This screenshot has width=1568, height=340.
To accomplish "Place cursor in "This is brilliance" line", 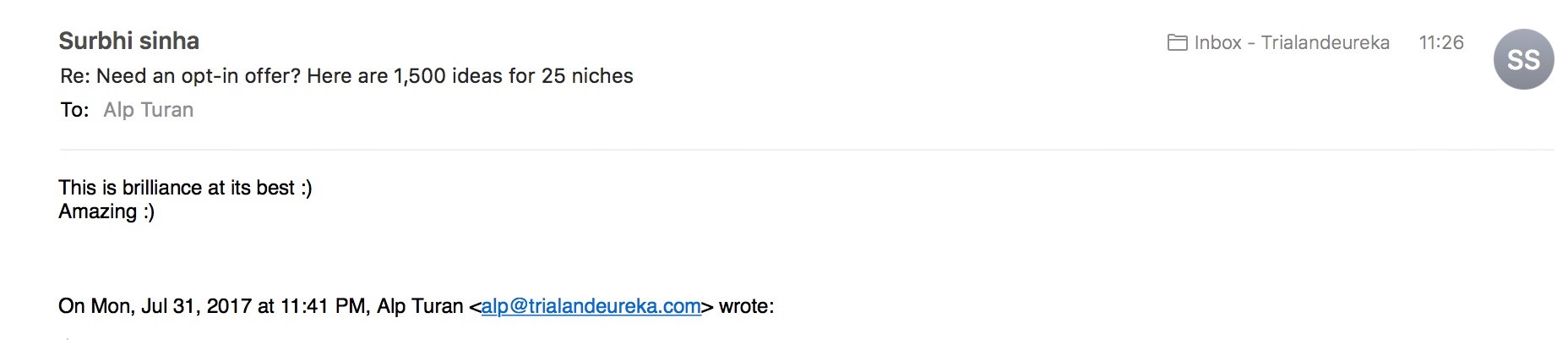I will pos(185,187).
